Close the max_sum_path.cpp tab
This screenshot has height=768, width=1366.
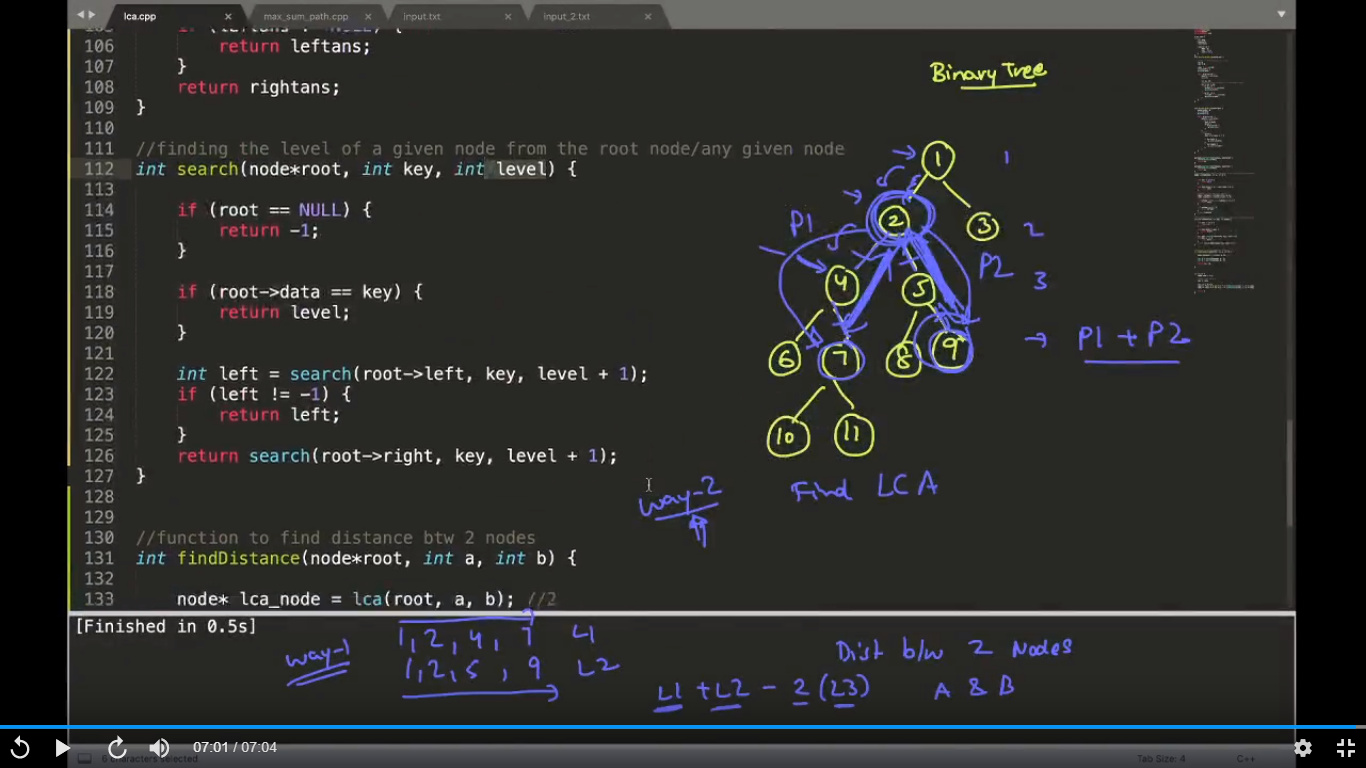pyautogui.click(x=368, y=16)
